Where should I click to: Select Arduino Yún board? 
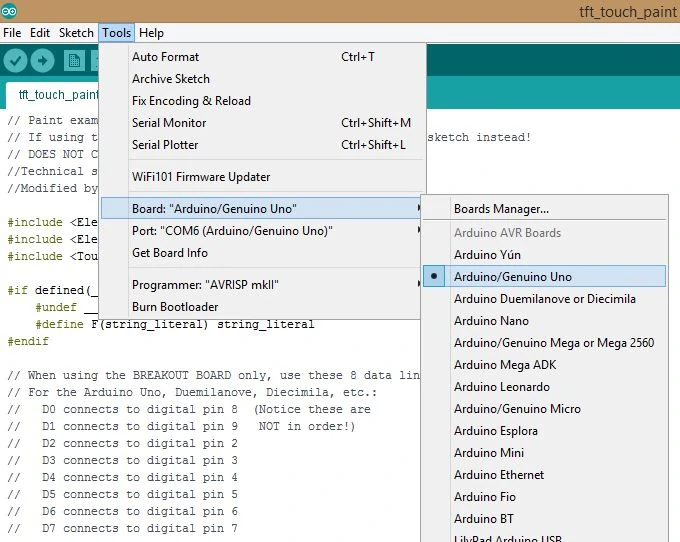[x=544, y=255]
